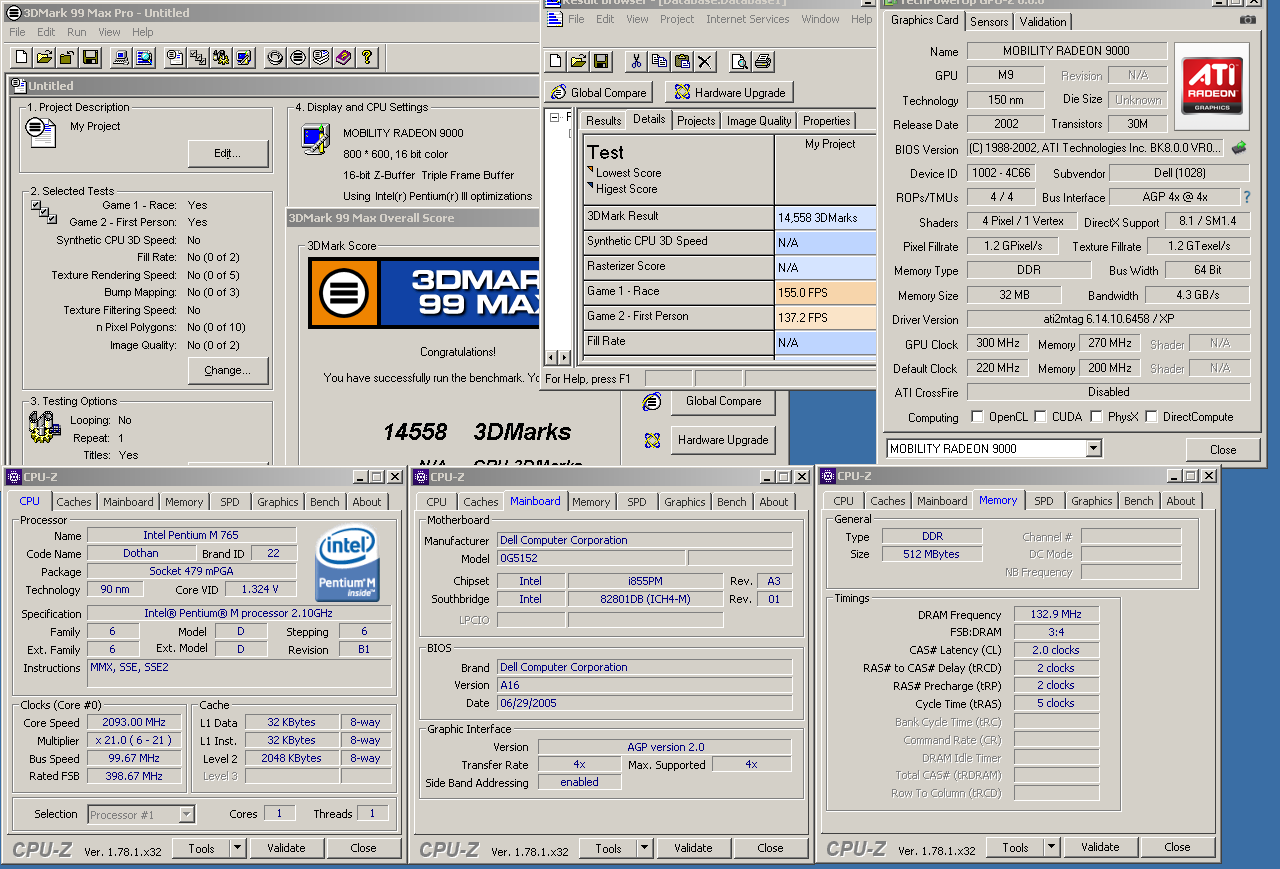The height and width of the screenshot is (869, 1280).
Task: Click the Core Speed 2093.00 MHz field
Action: click(x=135, y=722)
